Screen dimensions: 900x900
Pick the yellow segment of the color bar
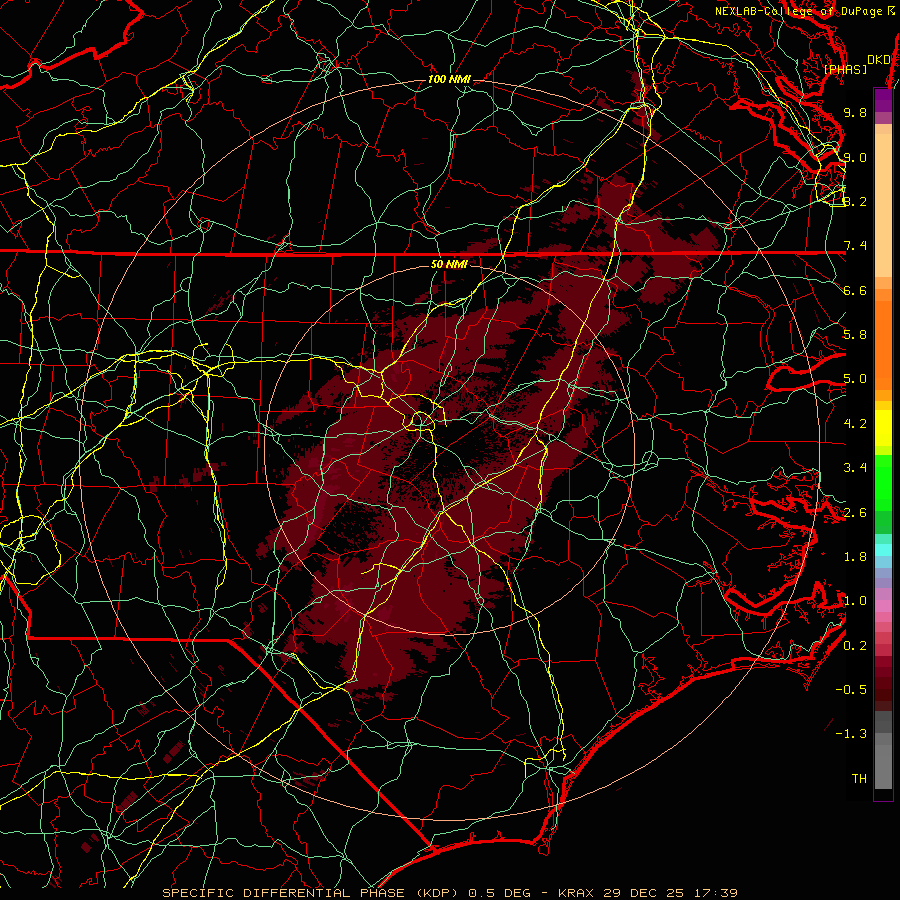tap(883, 428)
